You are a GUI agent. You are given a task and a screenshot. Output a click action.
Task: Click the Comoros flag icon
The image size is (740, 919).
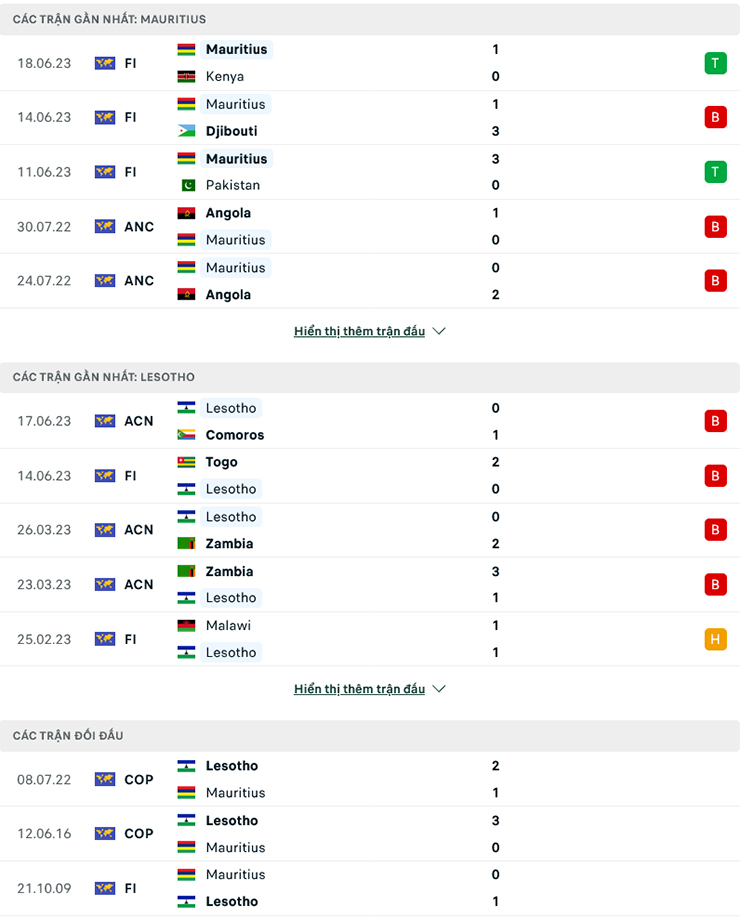(186, 435)
